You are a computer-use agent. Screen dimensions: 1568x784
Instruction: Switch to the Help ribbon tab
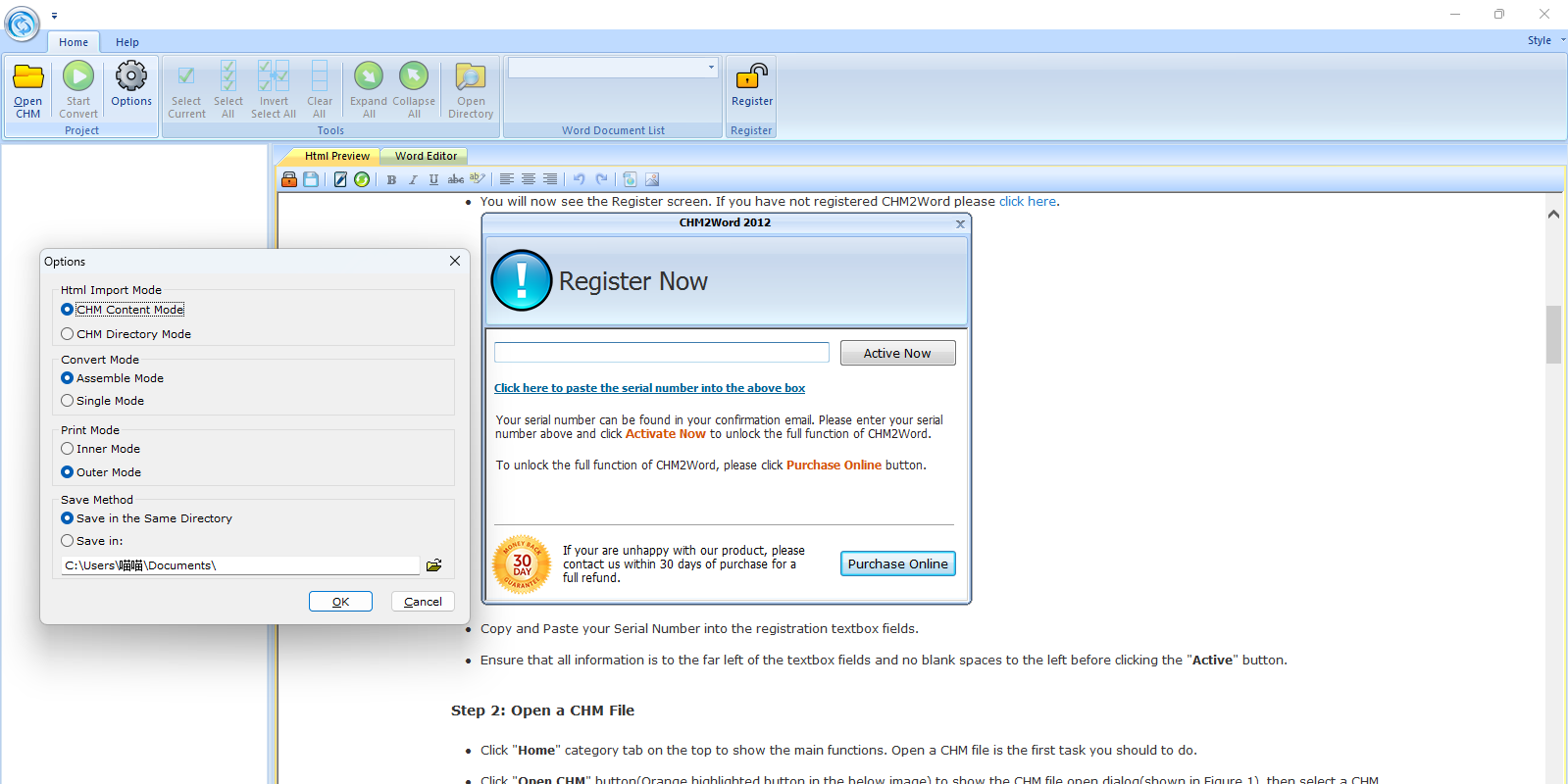126,42
